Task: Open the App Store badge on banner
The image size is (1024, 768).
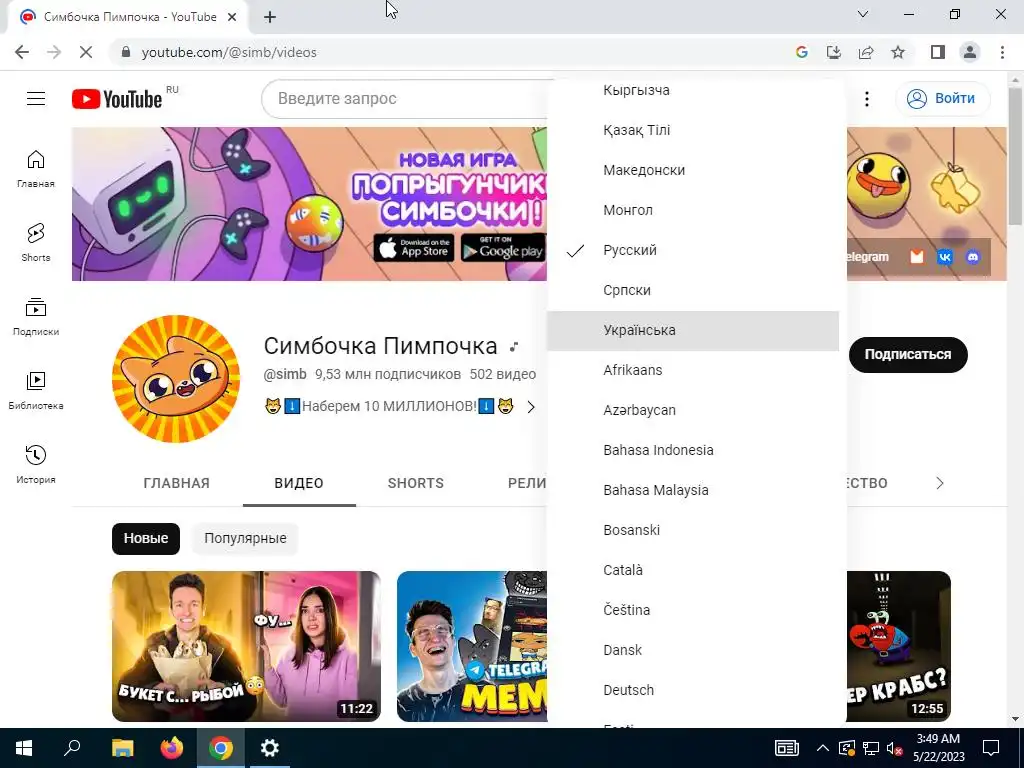Action: 413,248
